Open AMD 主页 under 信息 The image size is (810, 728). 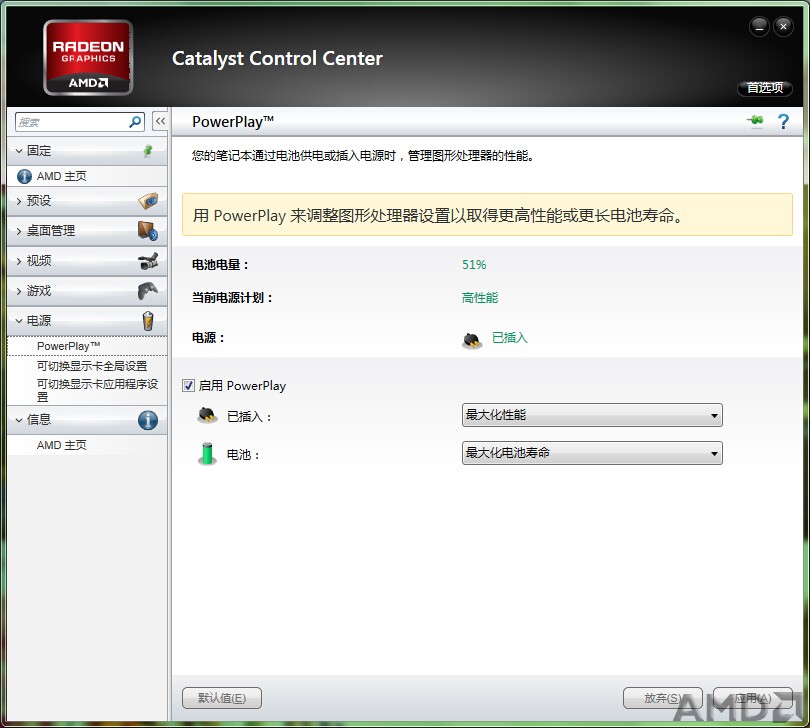click(61, 445)
